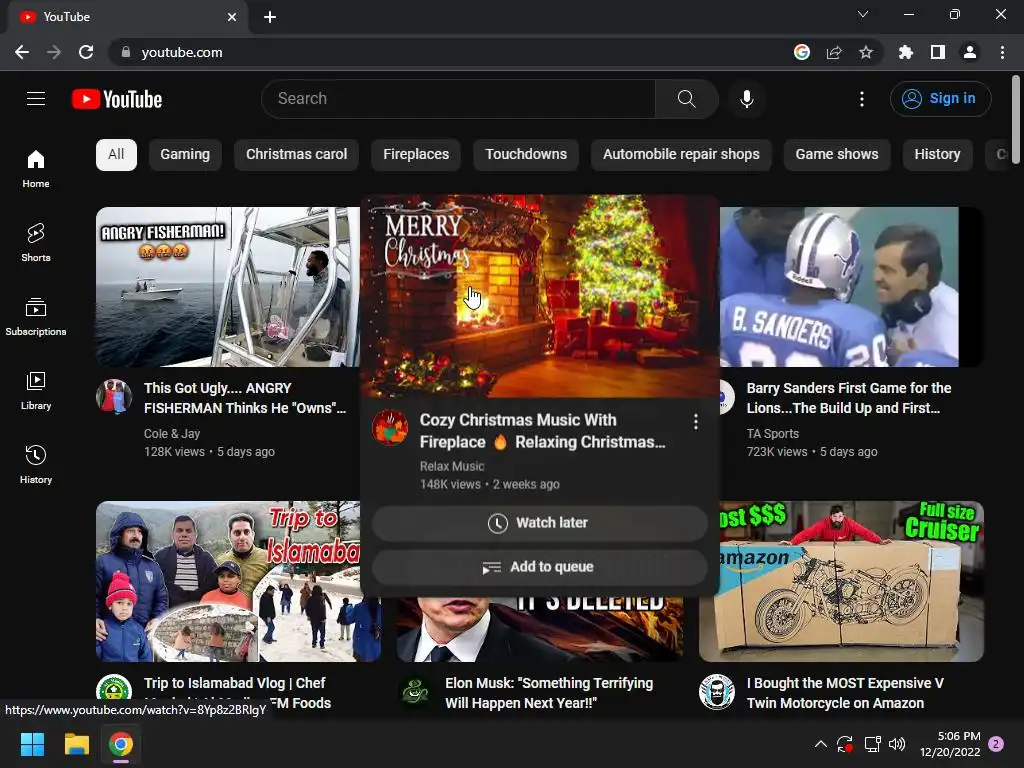1024x768 pixels.
Task: Open the Relax Music channel link
Action: (452, 466)
